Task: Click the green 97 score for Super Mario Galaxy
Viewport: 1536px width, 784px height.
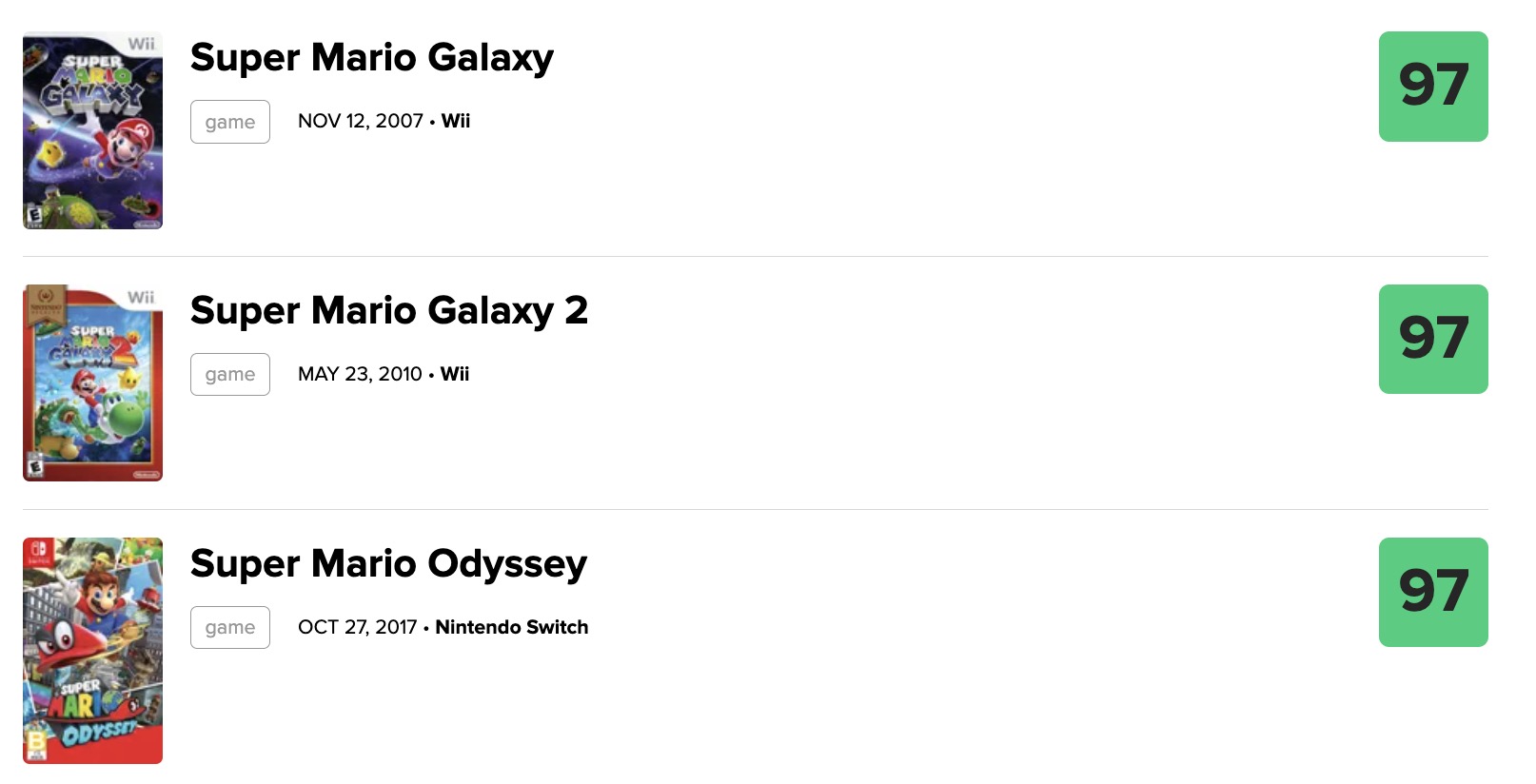Action: click(1433, 87)
